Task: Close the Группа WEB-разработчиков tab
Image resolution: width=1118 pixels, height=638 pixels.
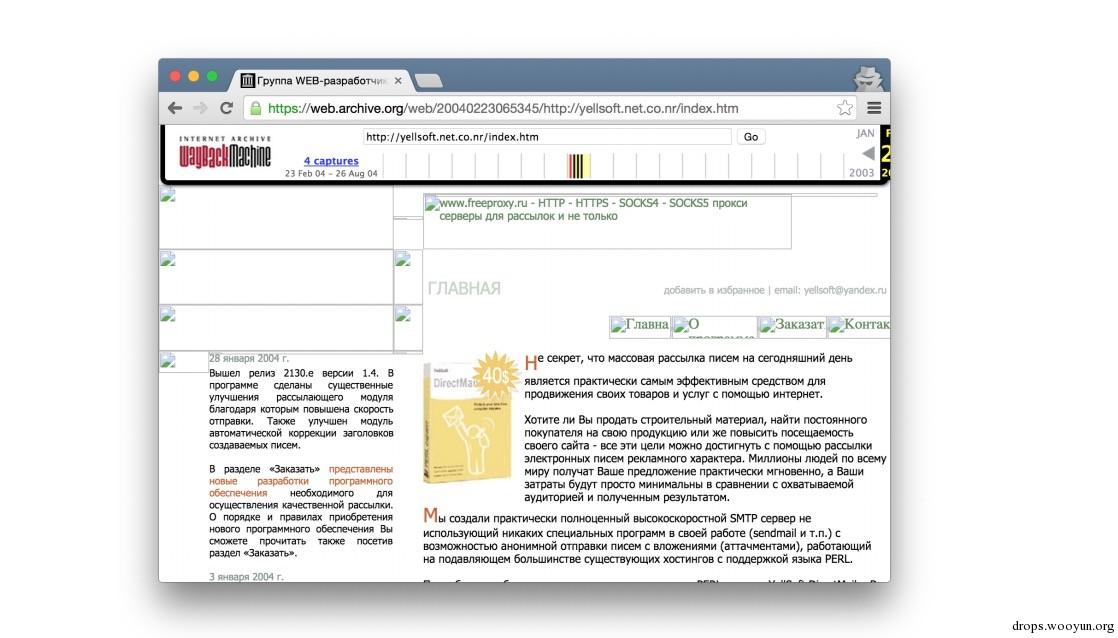Action: click(398, 81)
